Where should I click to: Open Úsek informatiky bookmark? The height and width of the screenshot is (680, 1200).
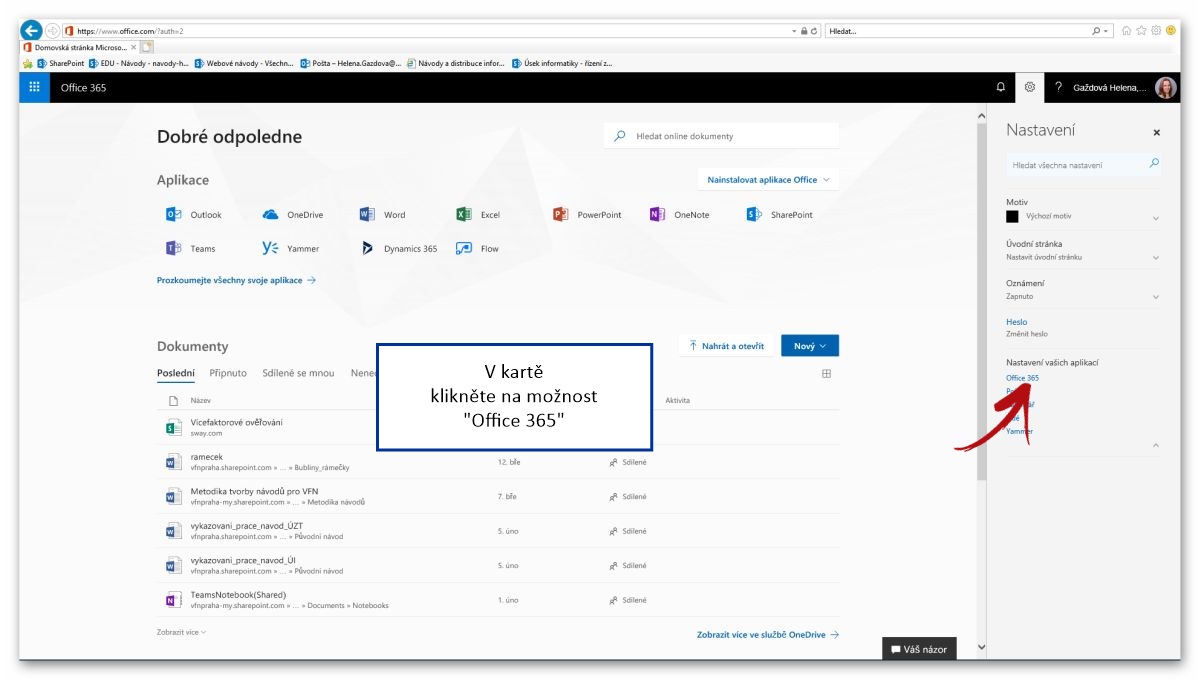click(x=562, y=63)
